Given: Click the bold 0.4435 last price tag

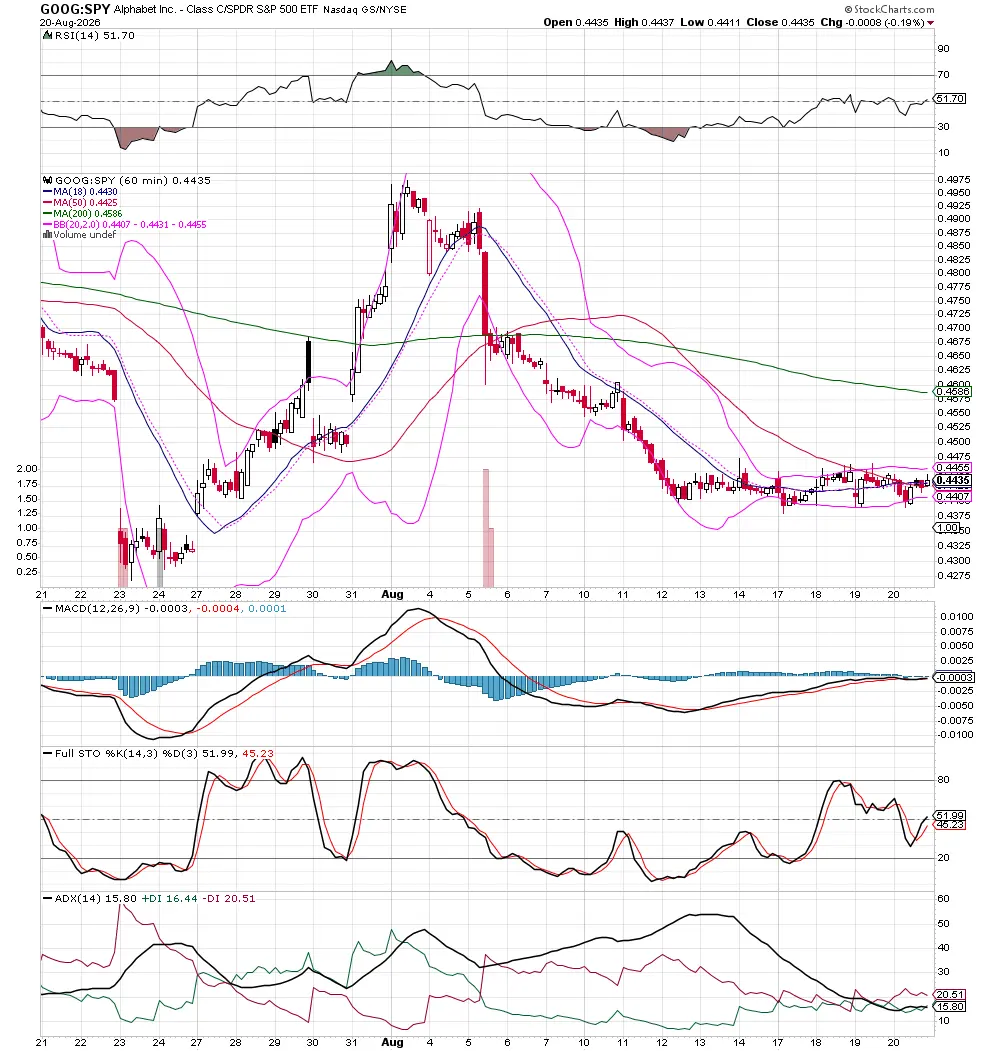Looking at the screenshot, I should pos(952,480).
